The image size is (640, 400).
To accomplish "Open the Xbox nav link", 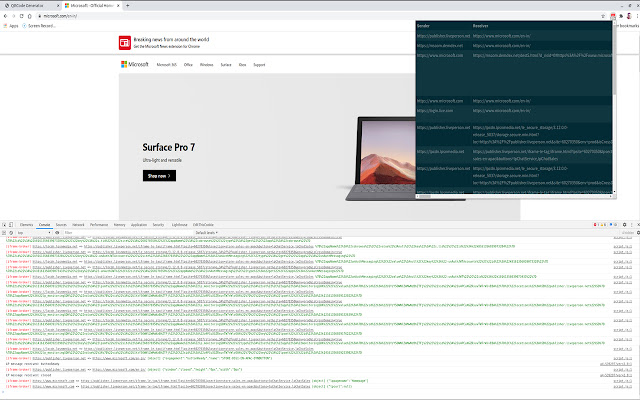I will coord(242,64).
